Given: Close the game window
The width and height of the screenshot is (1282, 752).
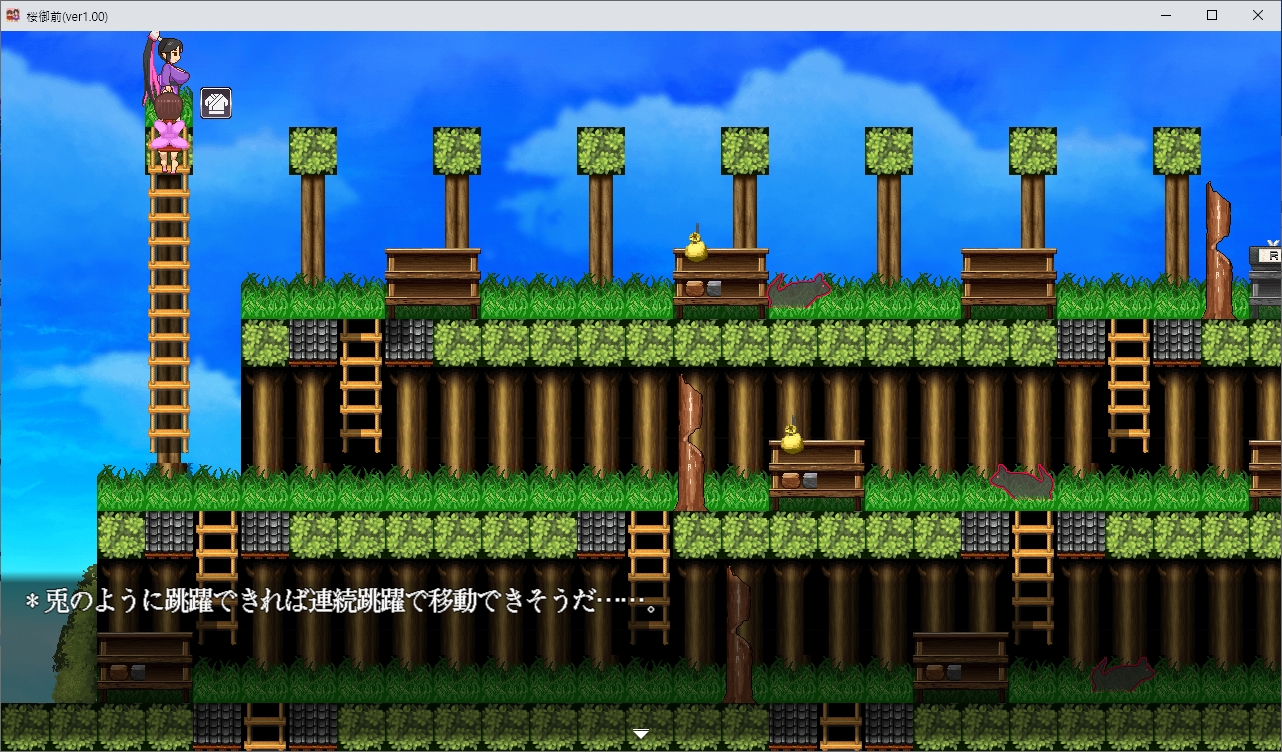Looking at the screenshot, I should [1258, 15].
